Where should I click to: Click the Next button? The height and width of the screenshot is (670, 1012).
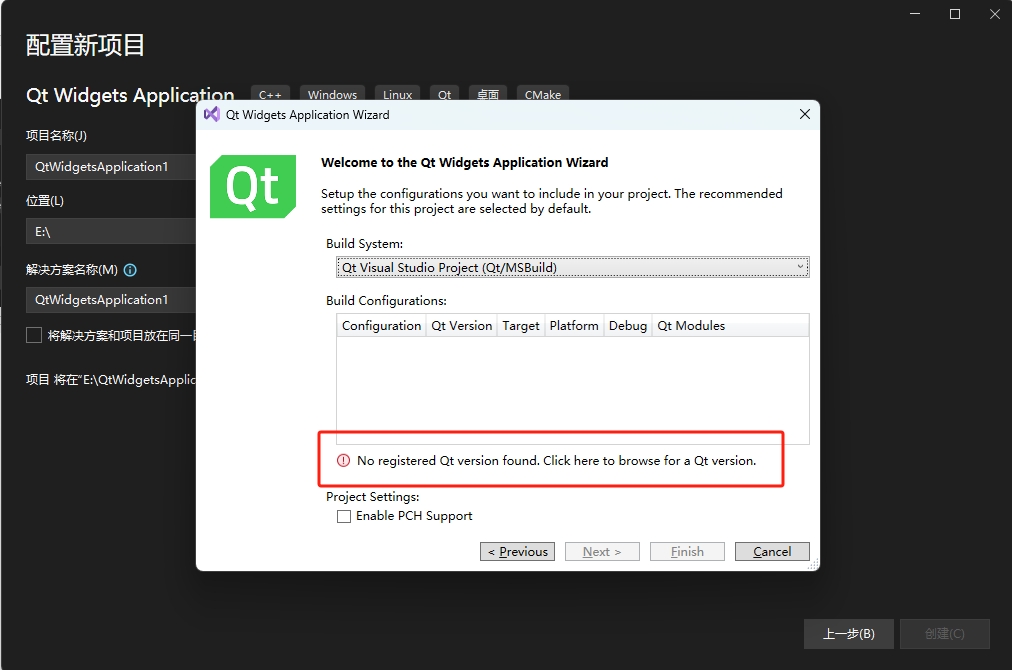click(x=602, y=551)
